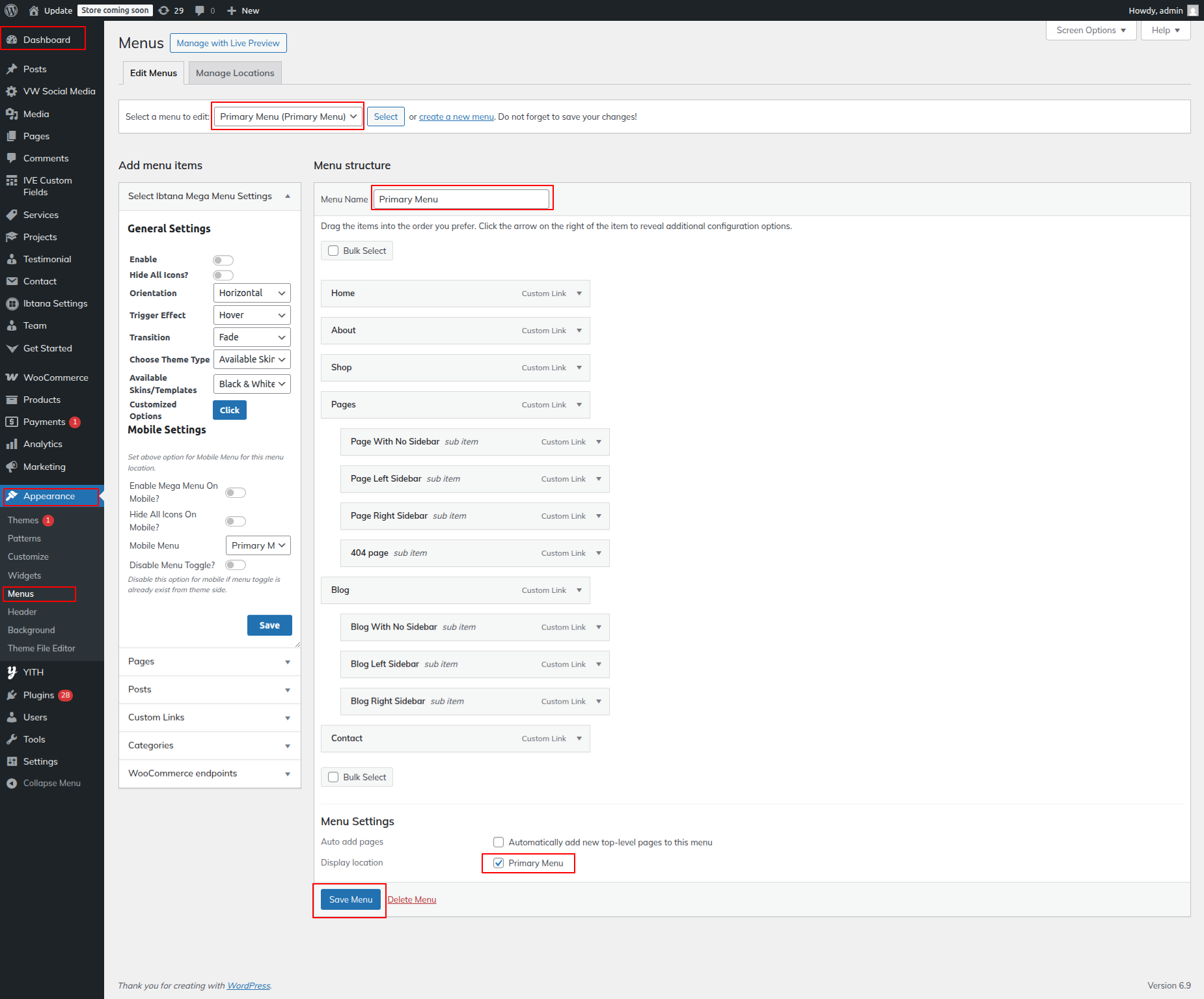Screen dimensions: 1204x999
Task: Expand the Custom Links accordion section
Action: 210,717
